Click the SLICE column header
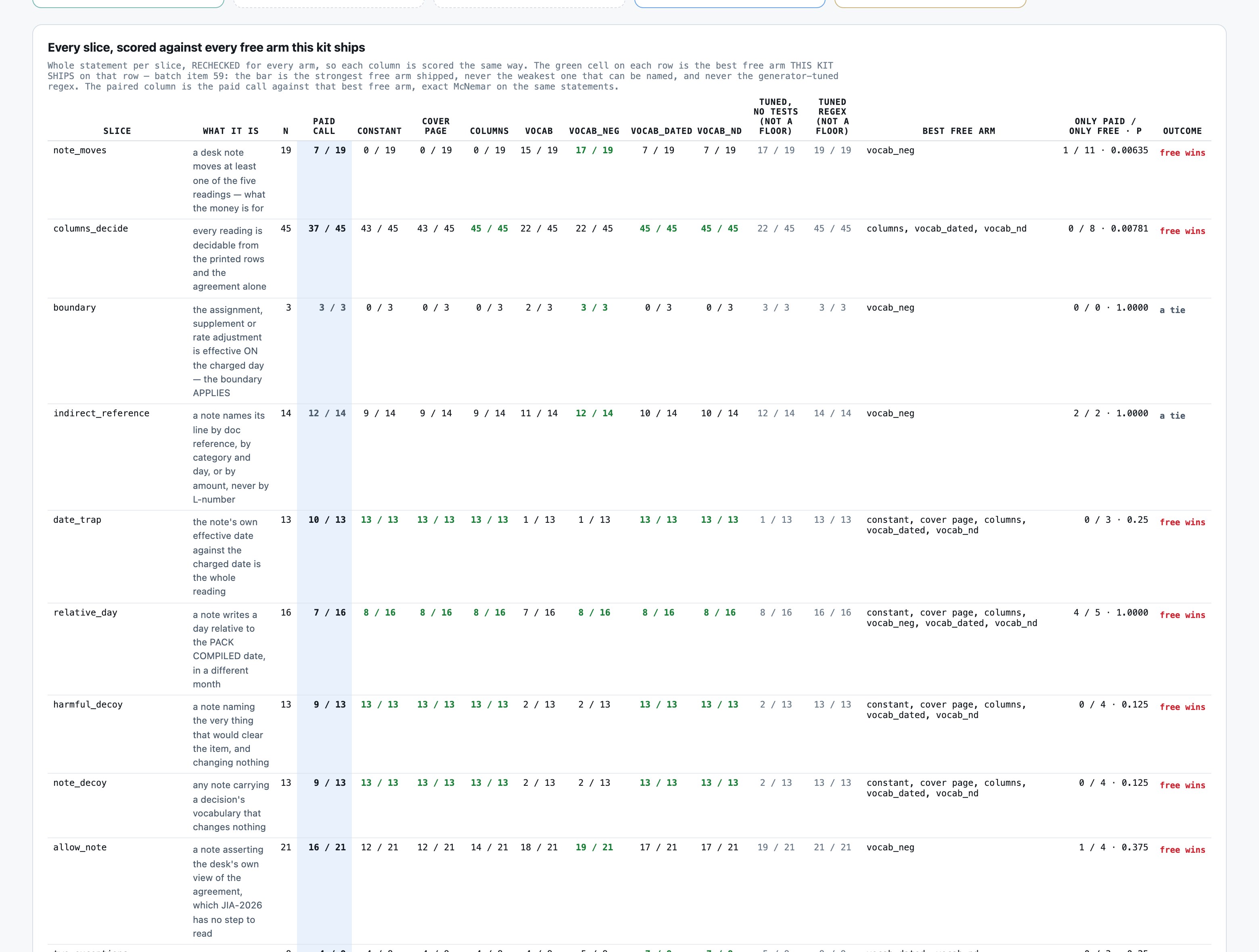 tap(117, 131)
